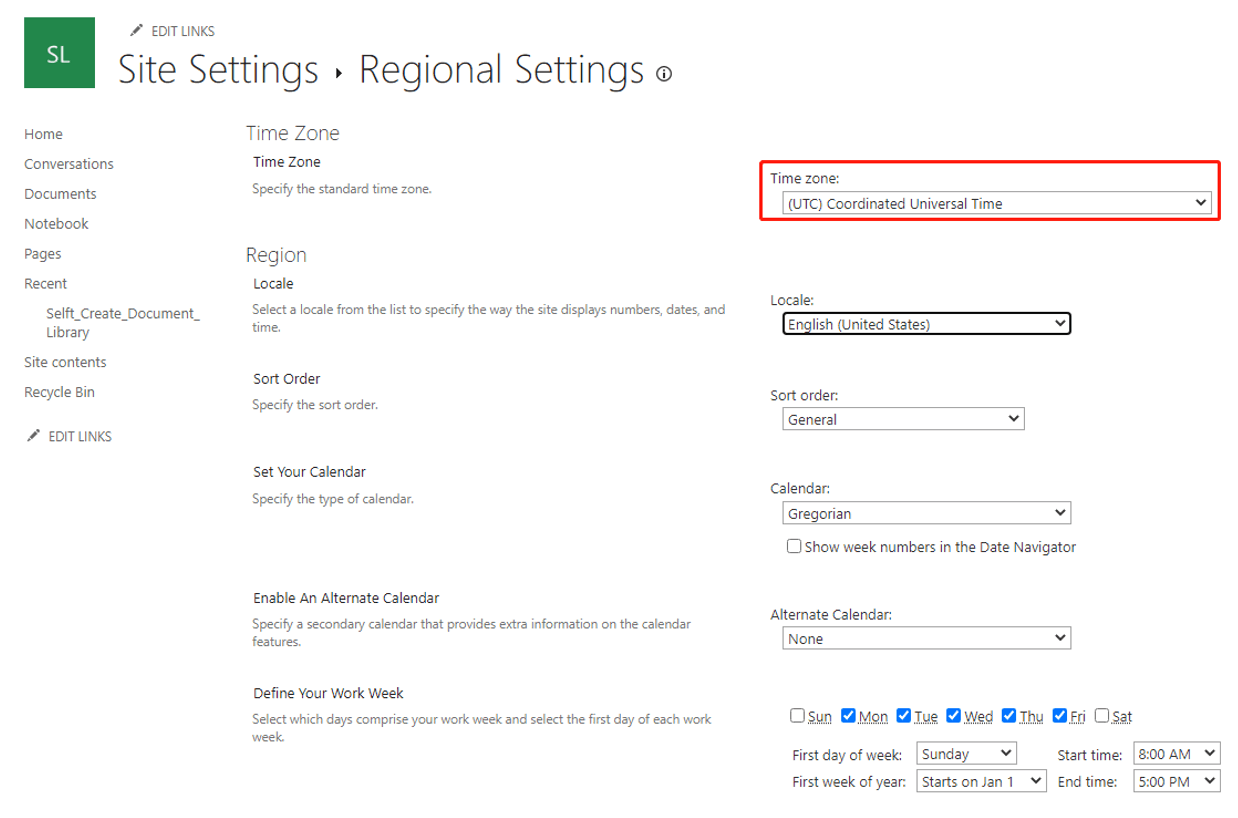Open the Start time dropdown
The height and width of the screenshot is (818, 1238).
(1176, 754)
